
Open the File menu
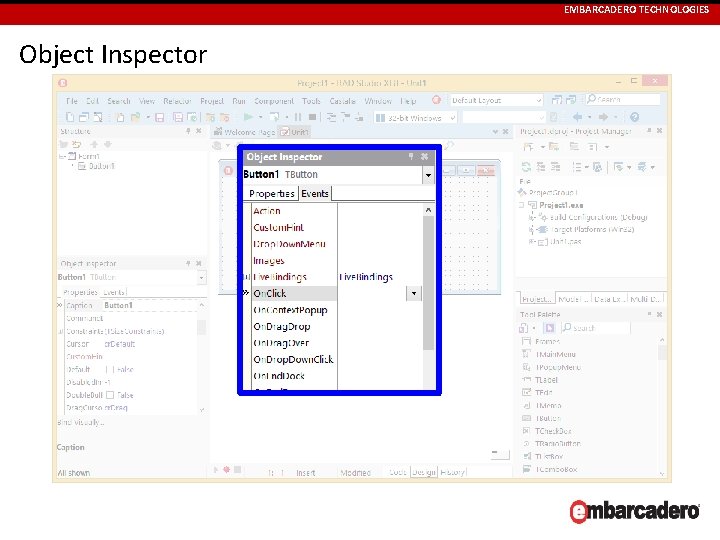pos(72,101)
